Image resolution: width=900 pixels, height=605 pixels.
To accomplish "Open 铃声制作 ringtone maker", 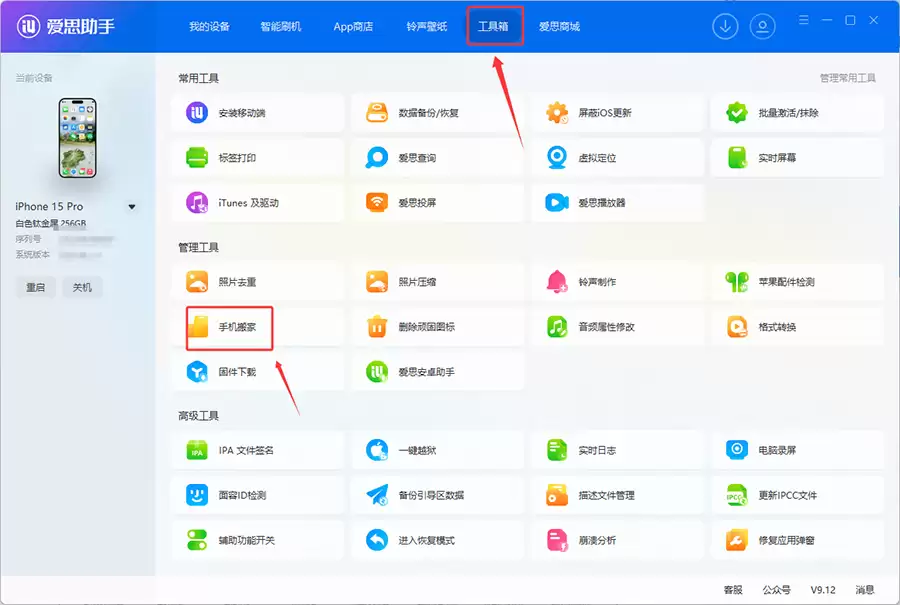I will pyautogui.click(x=617, y=282).
